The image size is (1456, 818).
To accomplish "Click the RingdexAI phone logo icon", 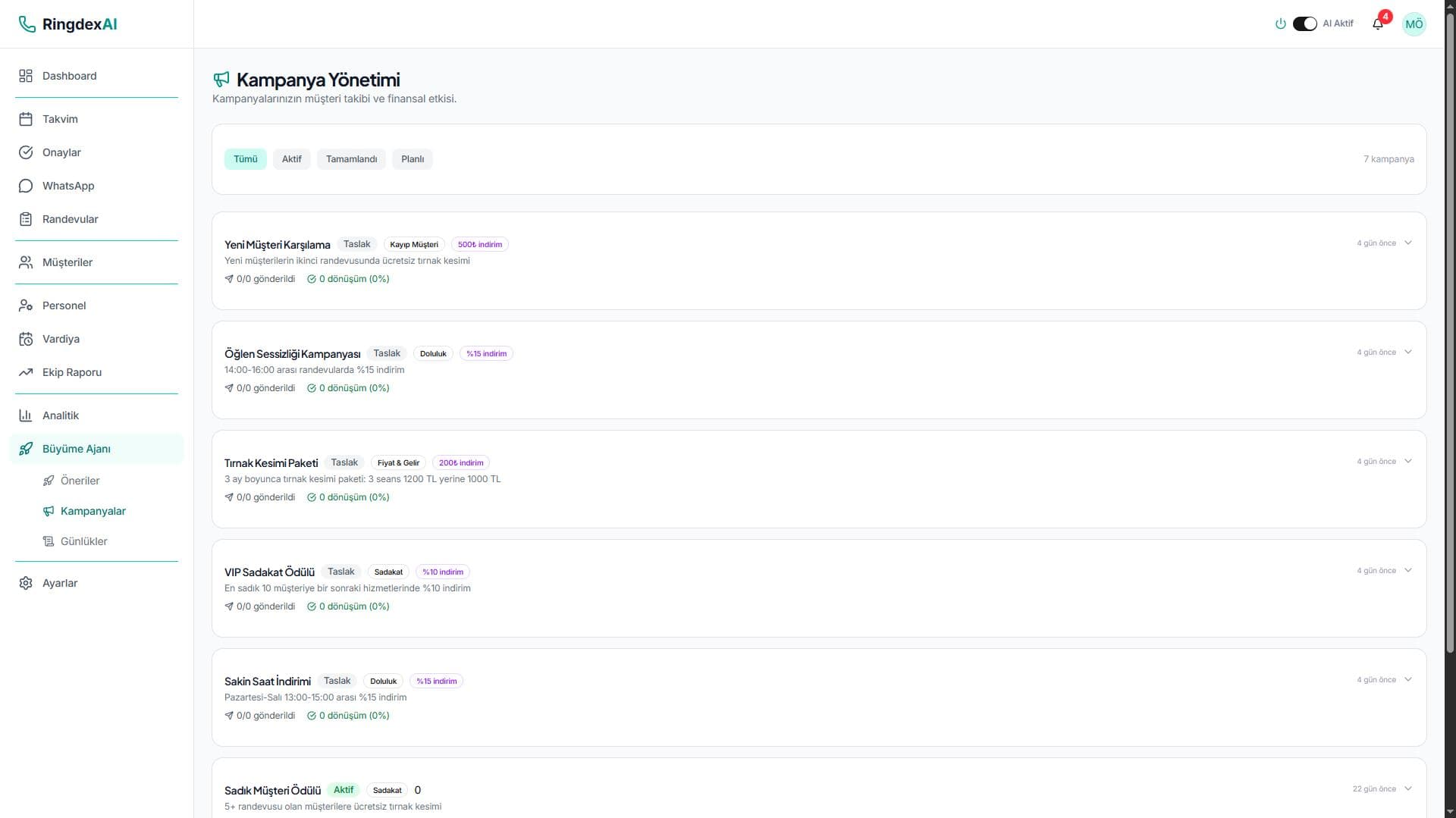I will (27, 24).
